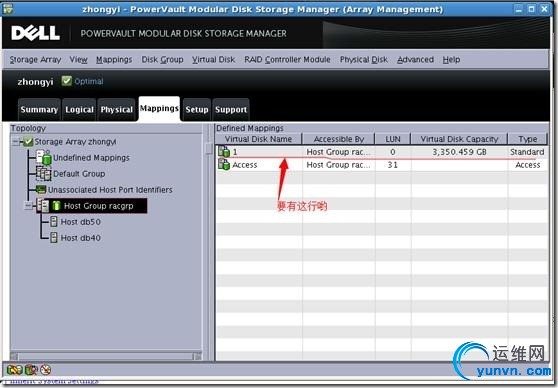The width and height of the screenshot is (558, 388).
Task: Click the second status bar icon with magnifier
Action: [x=31, y=369]
